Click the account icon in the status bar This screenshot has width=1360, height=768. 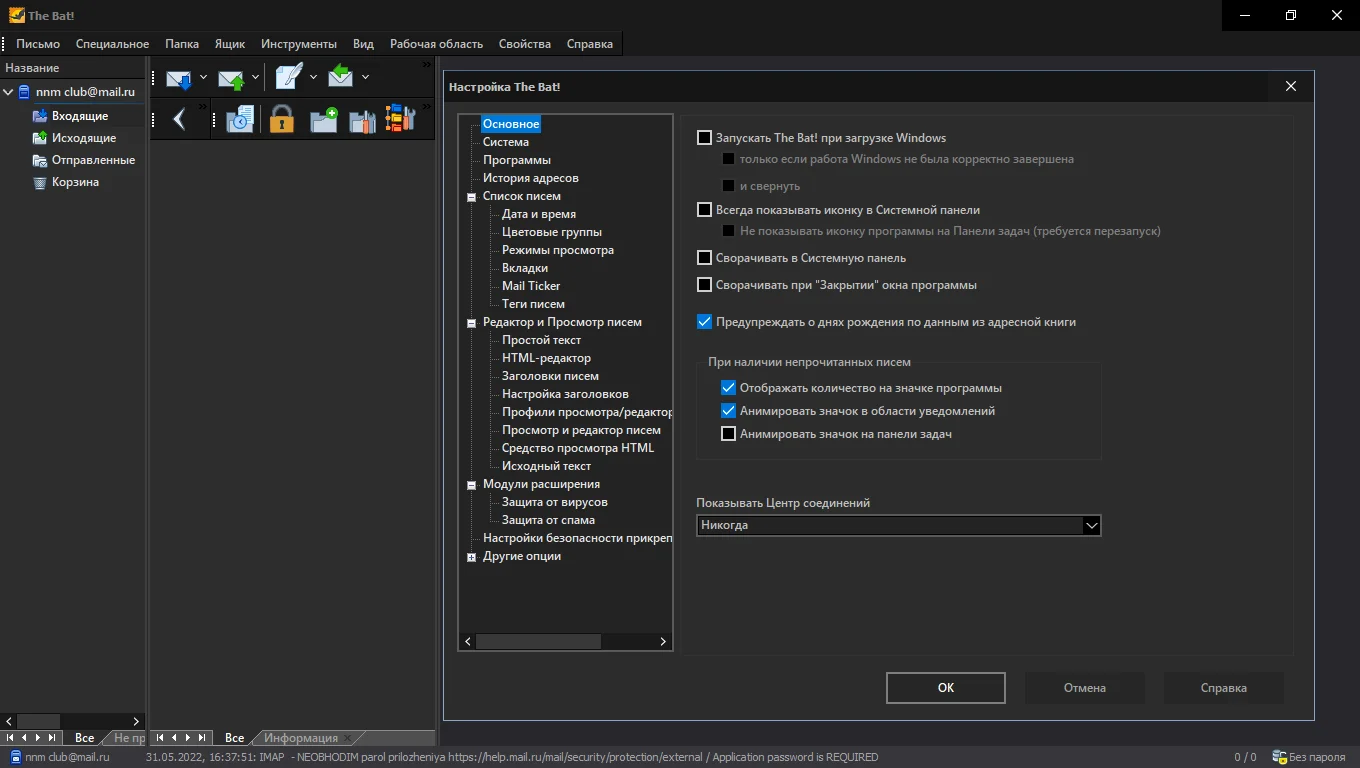[x=15, y=757]
